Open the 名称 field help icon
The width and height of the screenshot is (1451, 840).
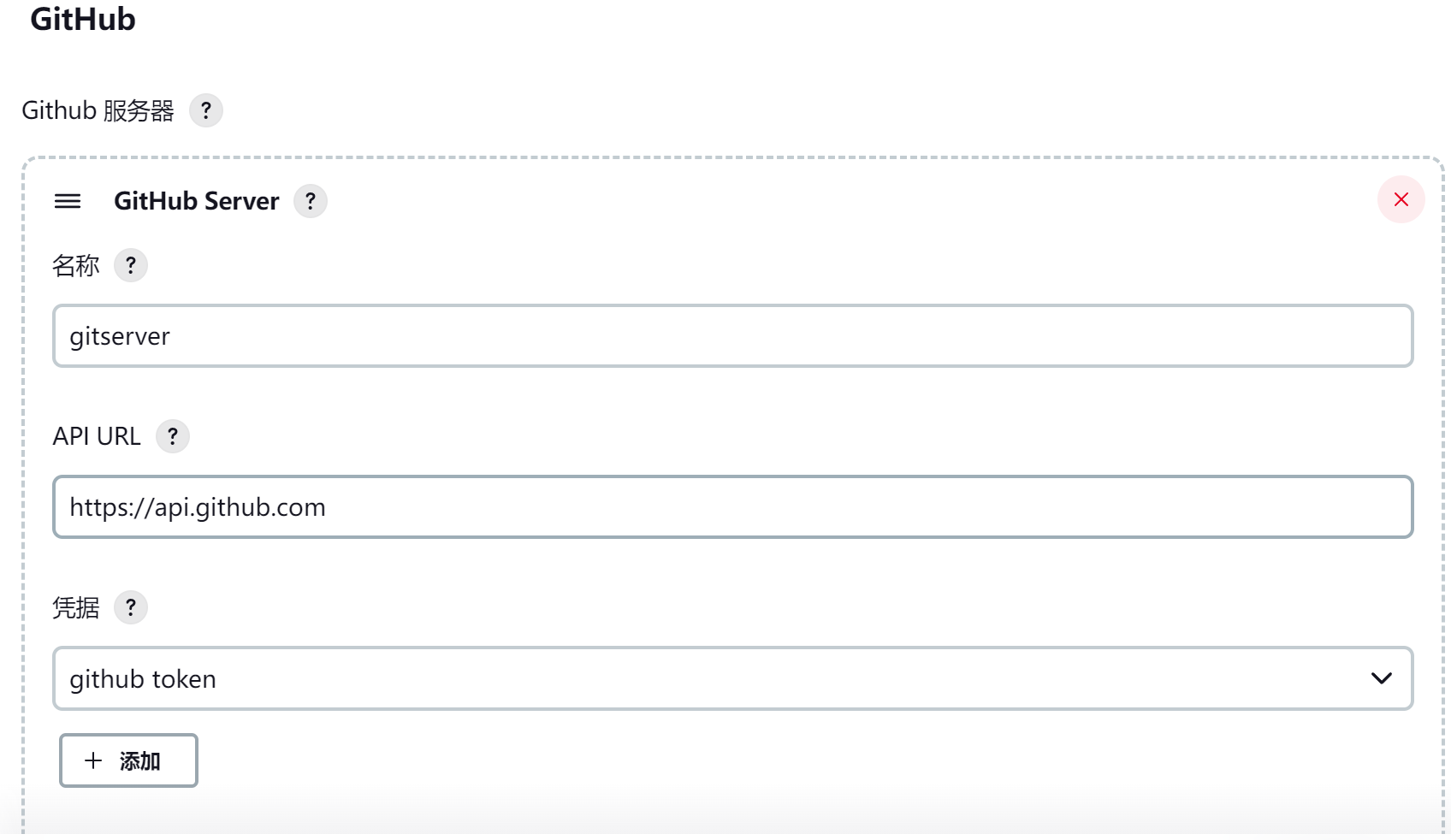(x=130, y=265)
